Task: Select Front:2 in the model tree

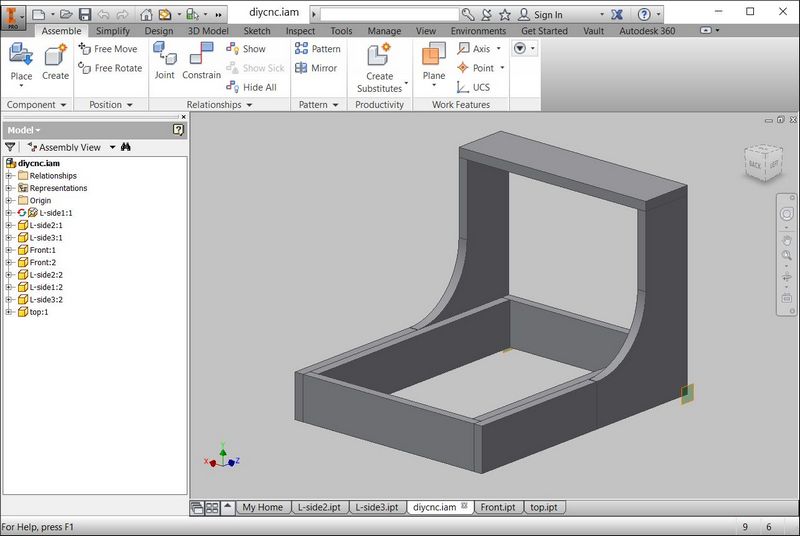Action: (x=42, y=262)
